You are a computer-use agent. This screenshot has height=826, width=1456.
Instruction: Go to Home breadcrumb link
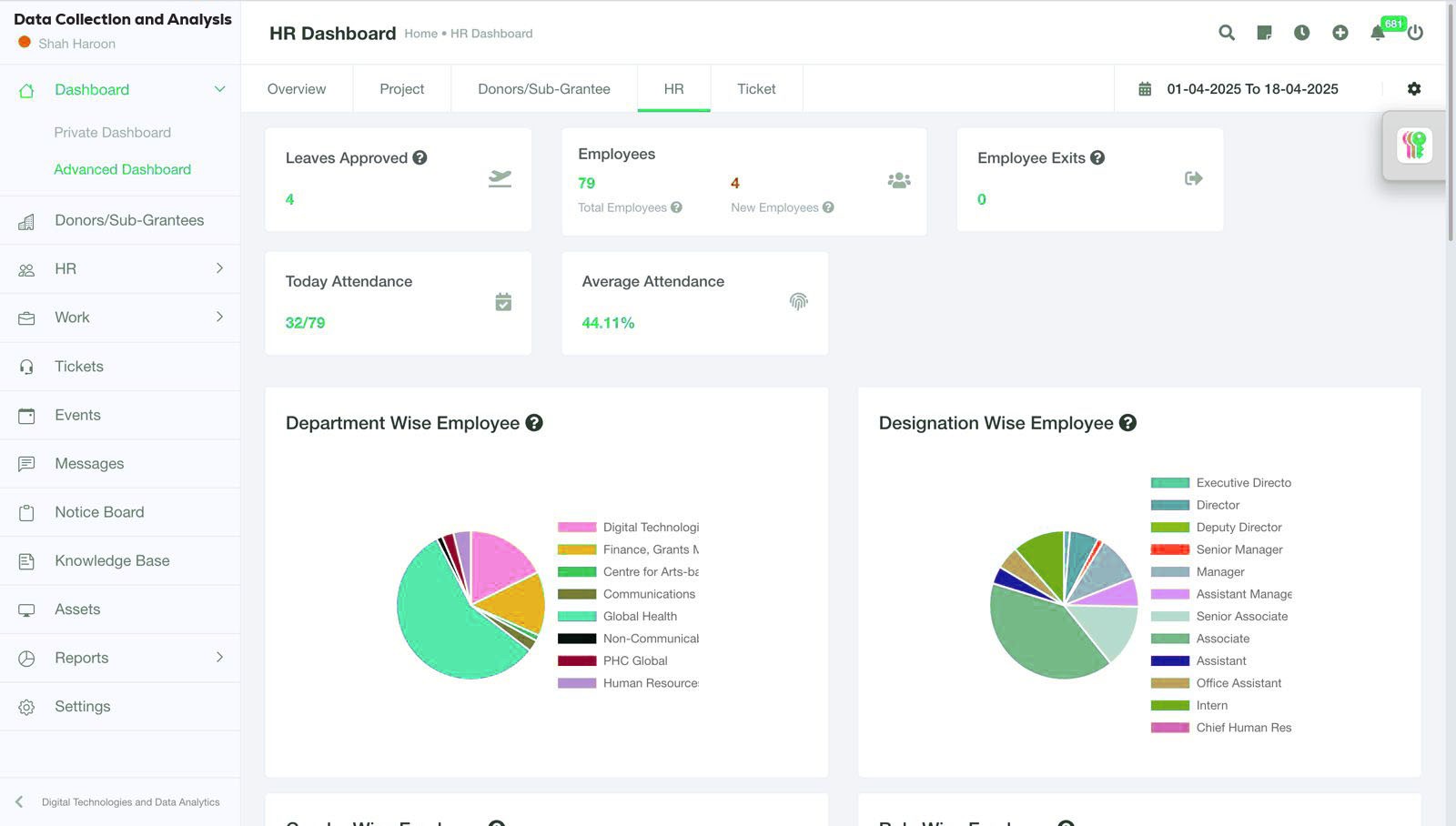(x=420, y=34)
